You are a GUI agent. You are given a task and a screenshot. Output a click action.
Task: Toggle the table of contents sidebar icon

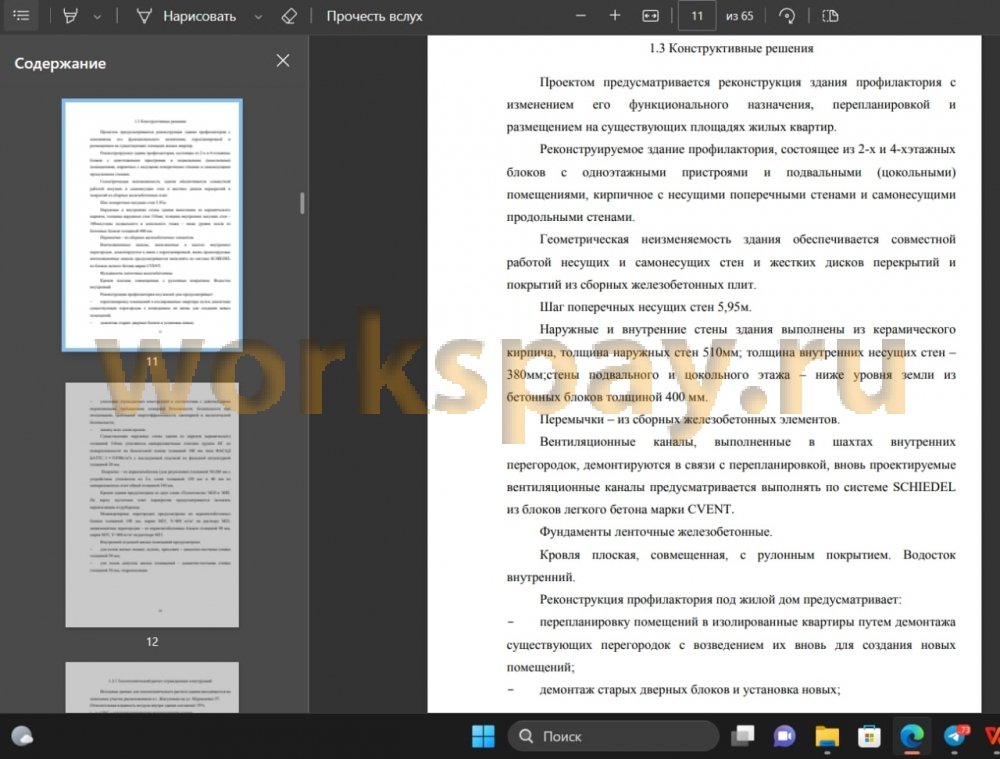21,15
